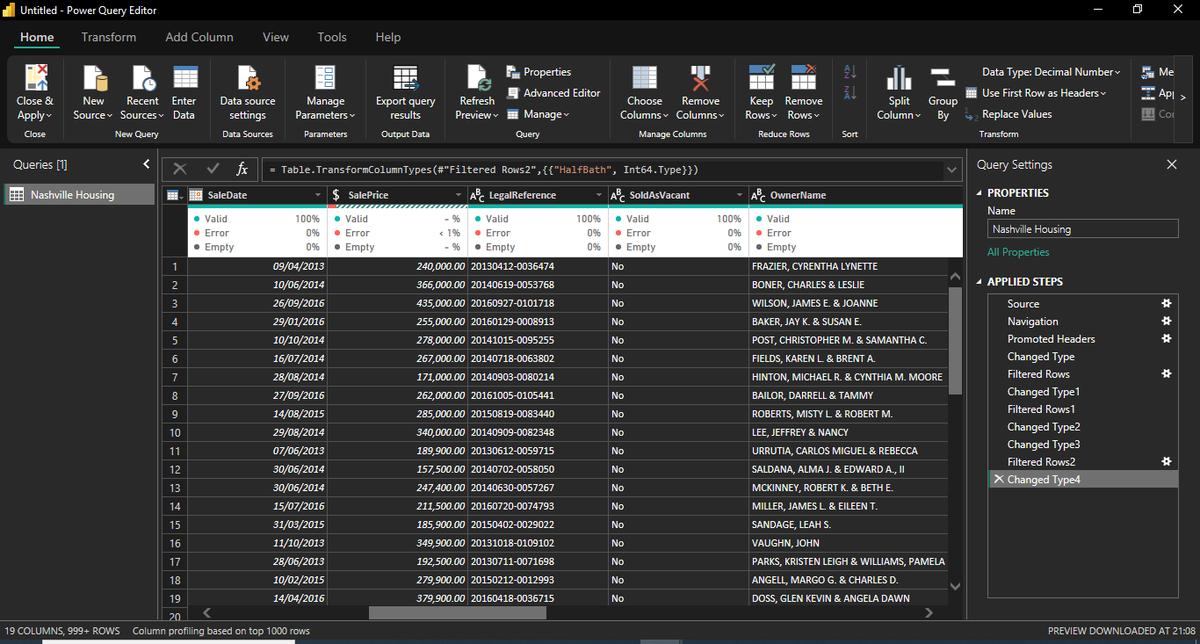This screenshot has width=1200, height=644.
Task: Switch to the View tab
Action: [x=276, y=37]
